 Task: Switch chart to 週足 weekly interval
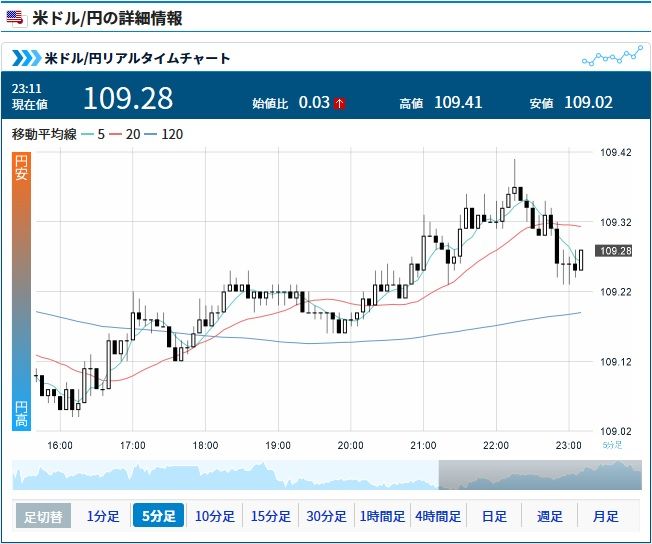(x=549, y=516)
